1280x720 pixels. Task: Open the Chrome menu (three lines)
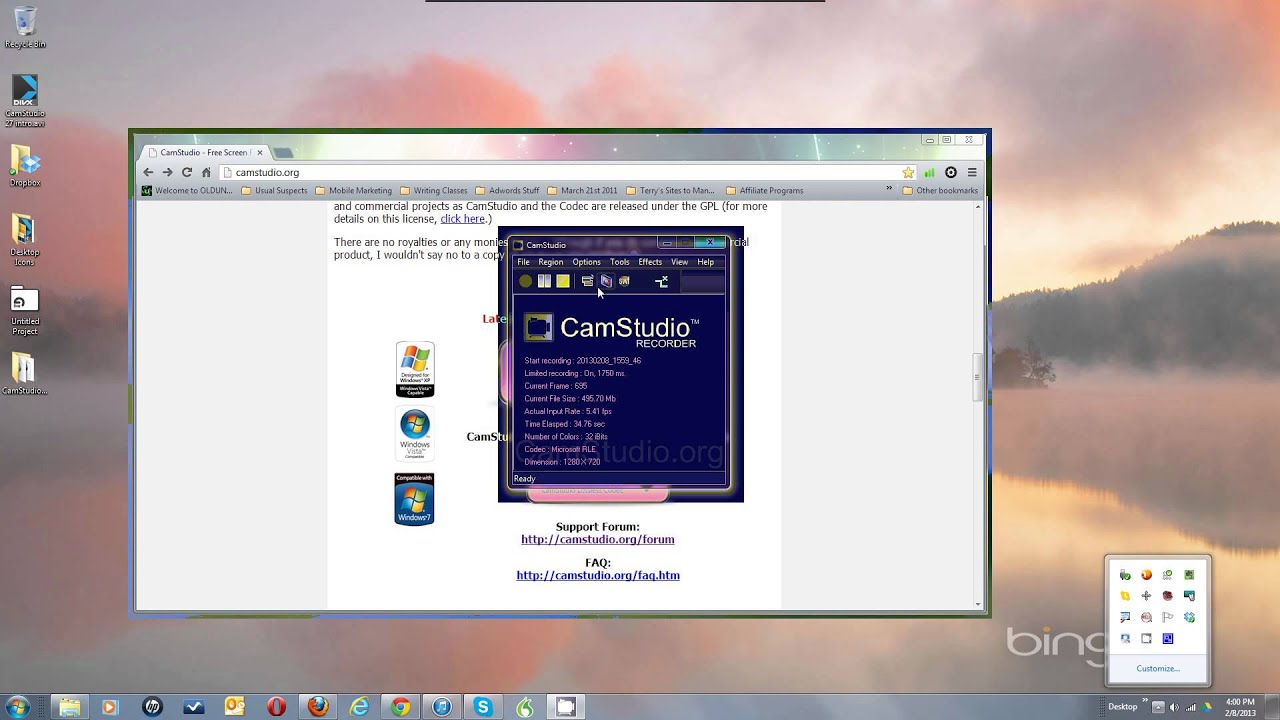(x=972, y=172)
